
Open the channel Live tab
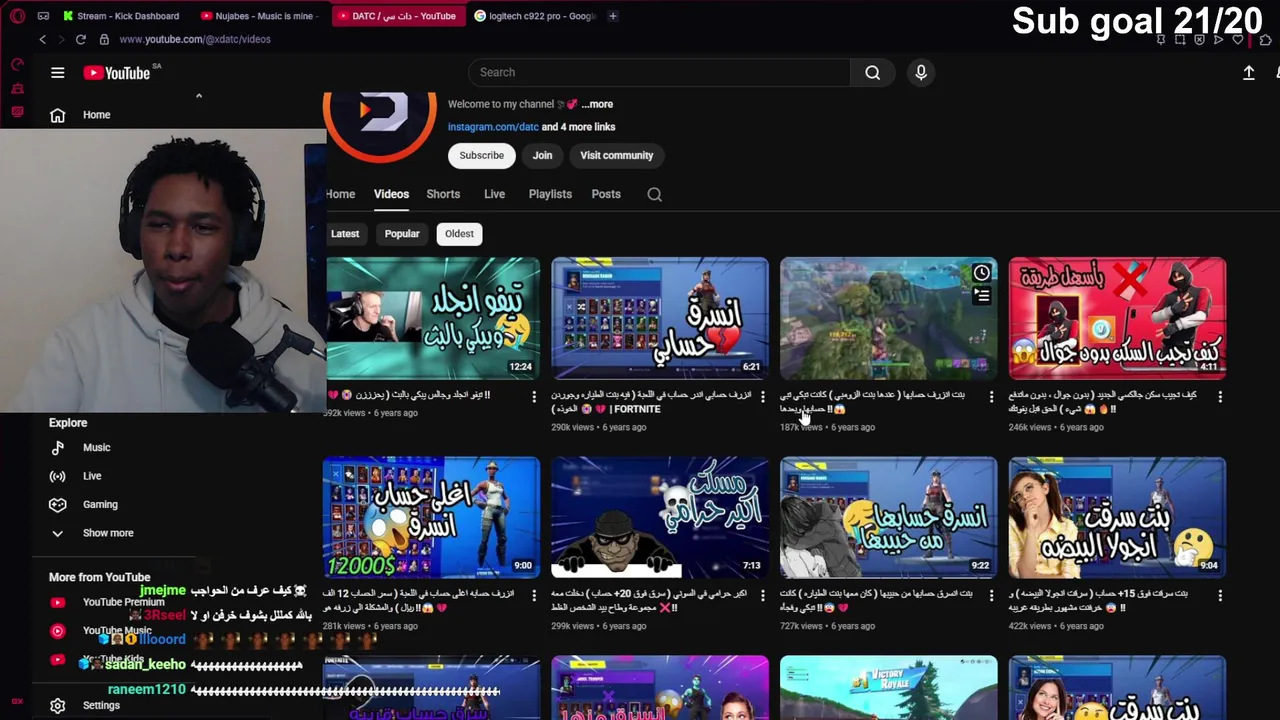tap(494, 194)
